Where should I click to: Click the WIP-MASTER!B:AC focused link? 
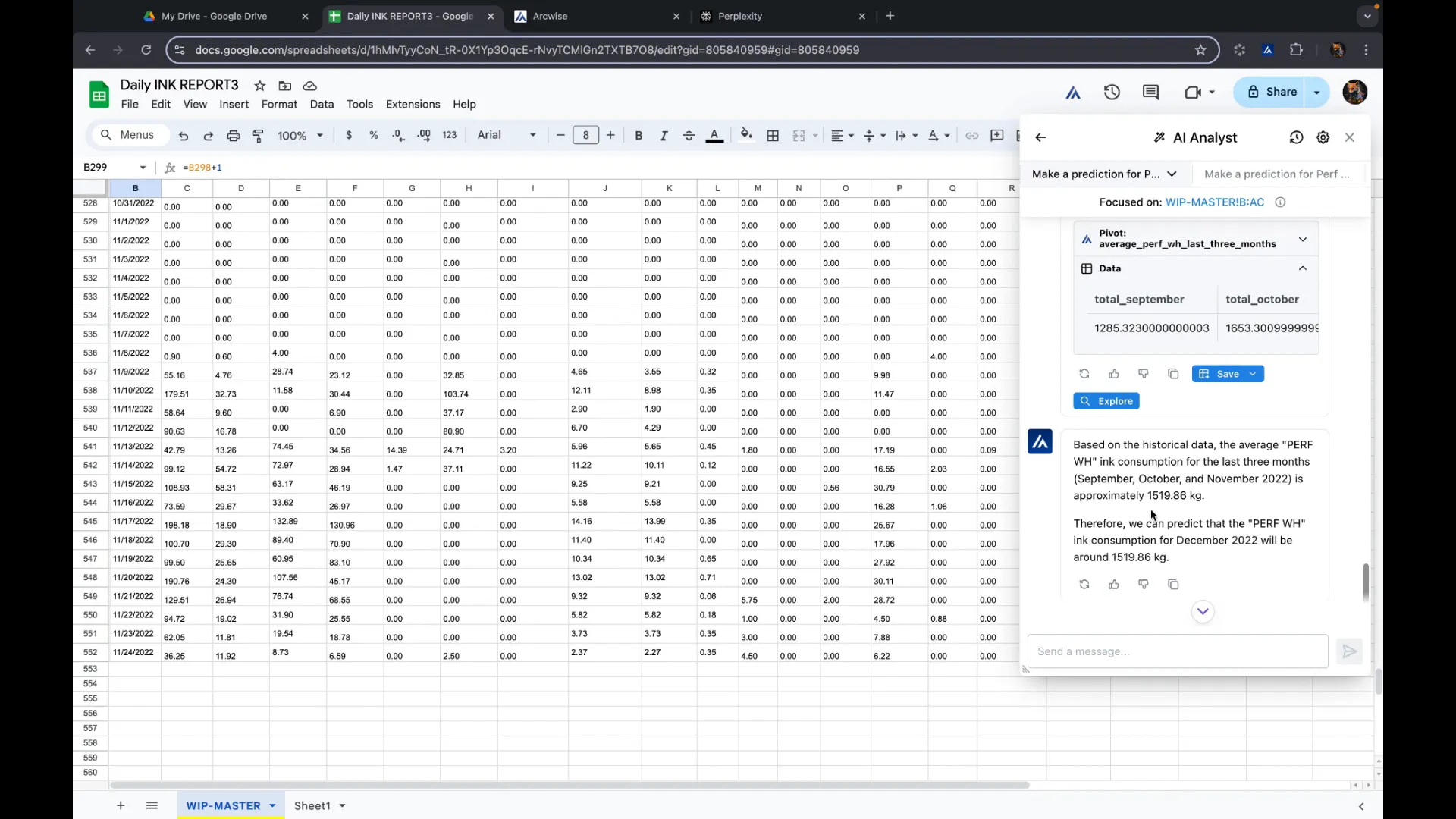(x=1218, y=201)
